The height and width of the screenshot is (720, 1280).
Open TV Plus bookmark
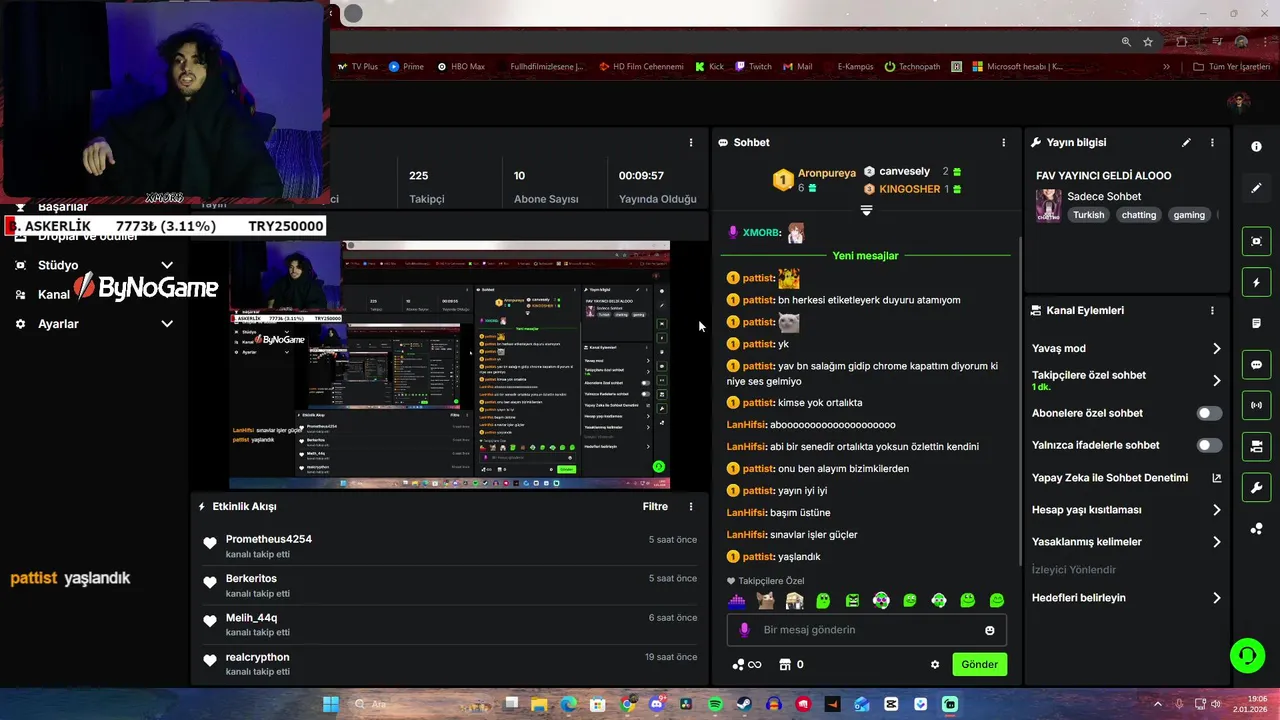point(358,67)
